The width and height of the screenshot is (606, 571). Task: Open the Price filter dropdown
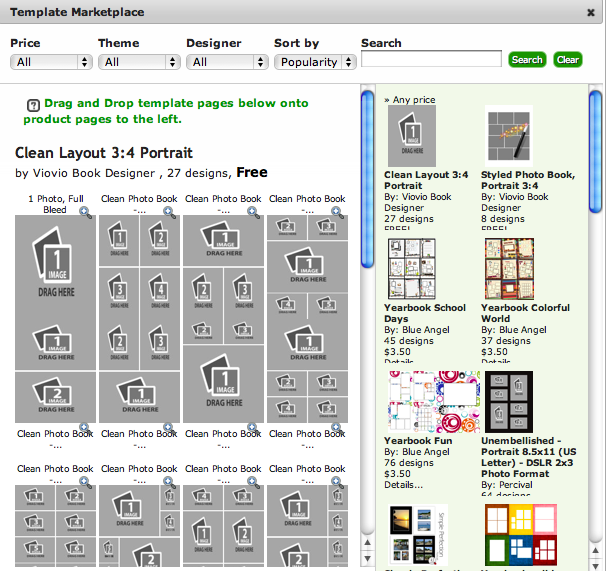click(51, 62)
